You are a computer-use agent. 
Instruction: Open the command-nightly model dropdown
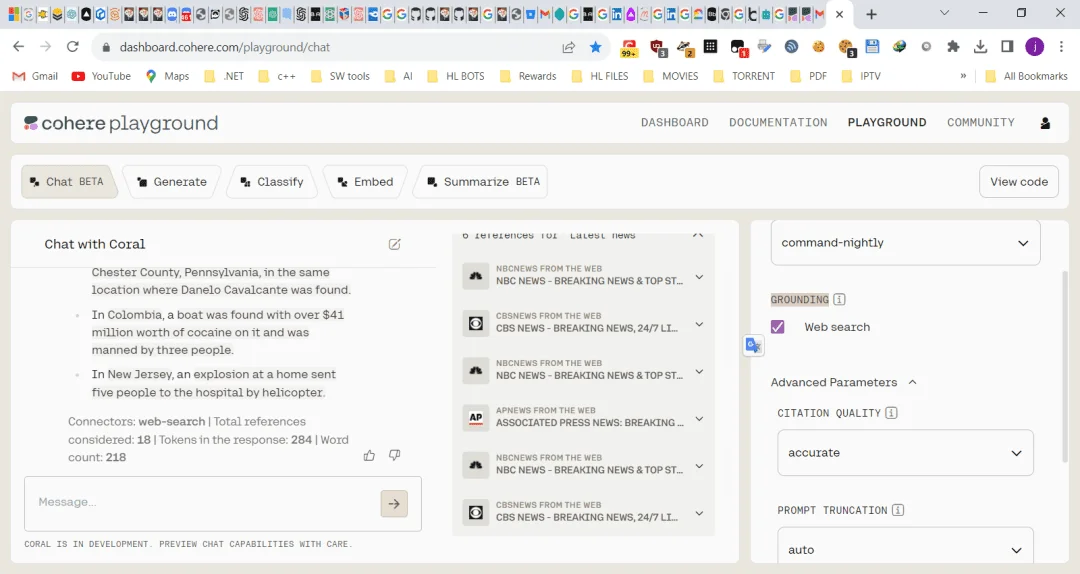click(x=905, y=243)
